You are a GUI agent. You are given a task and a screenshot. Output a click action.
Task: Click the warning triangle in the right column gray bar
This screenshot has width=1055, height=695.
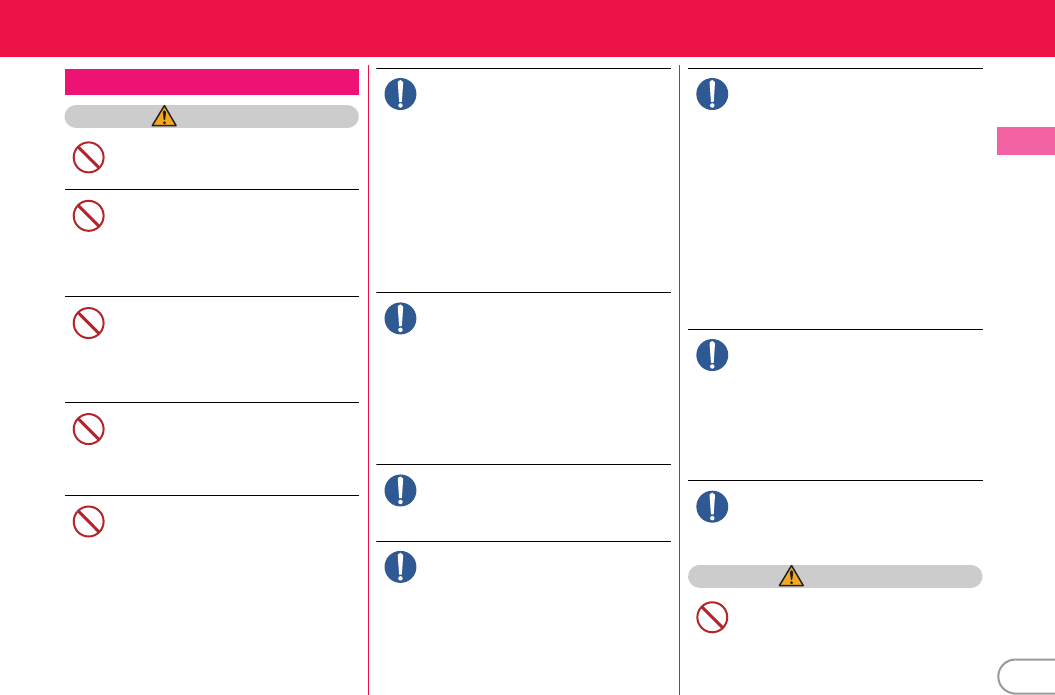[x=792, y=575]
